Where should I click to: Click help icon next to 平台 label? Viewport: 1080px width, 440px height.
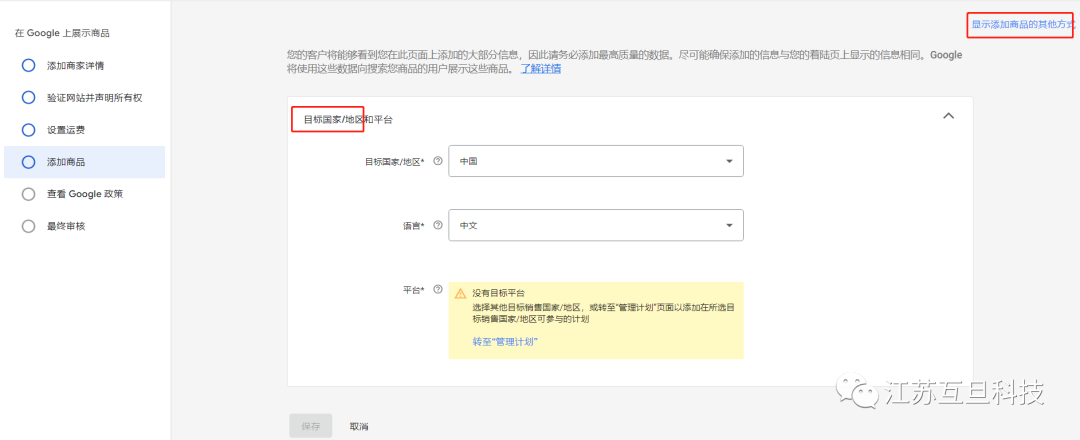tap(437, 290)
